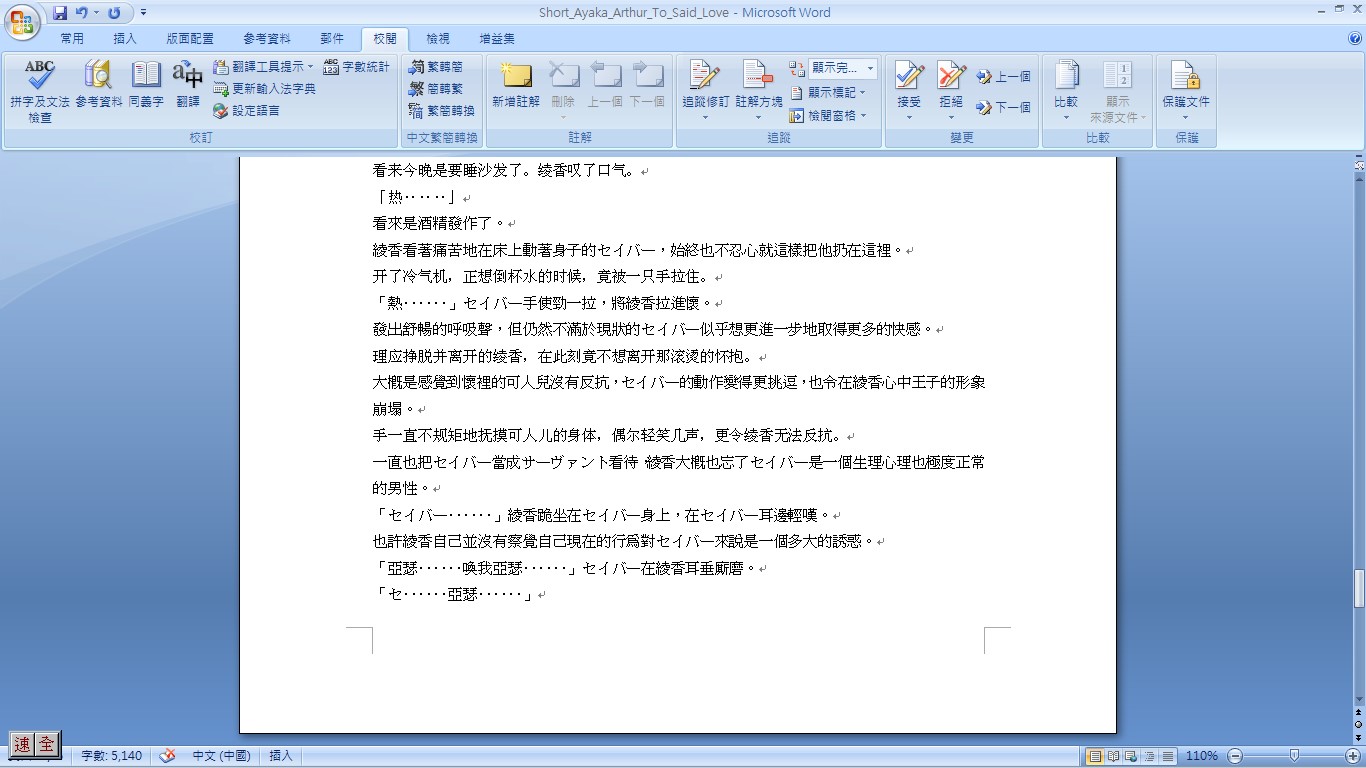The width and height of the screenshot is (1366, 768).
Task: Switch to the 郵件 tab
Action: click(x=332, y=39)
